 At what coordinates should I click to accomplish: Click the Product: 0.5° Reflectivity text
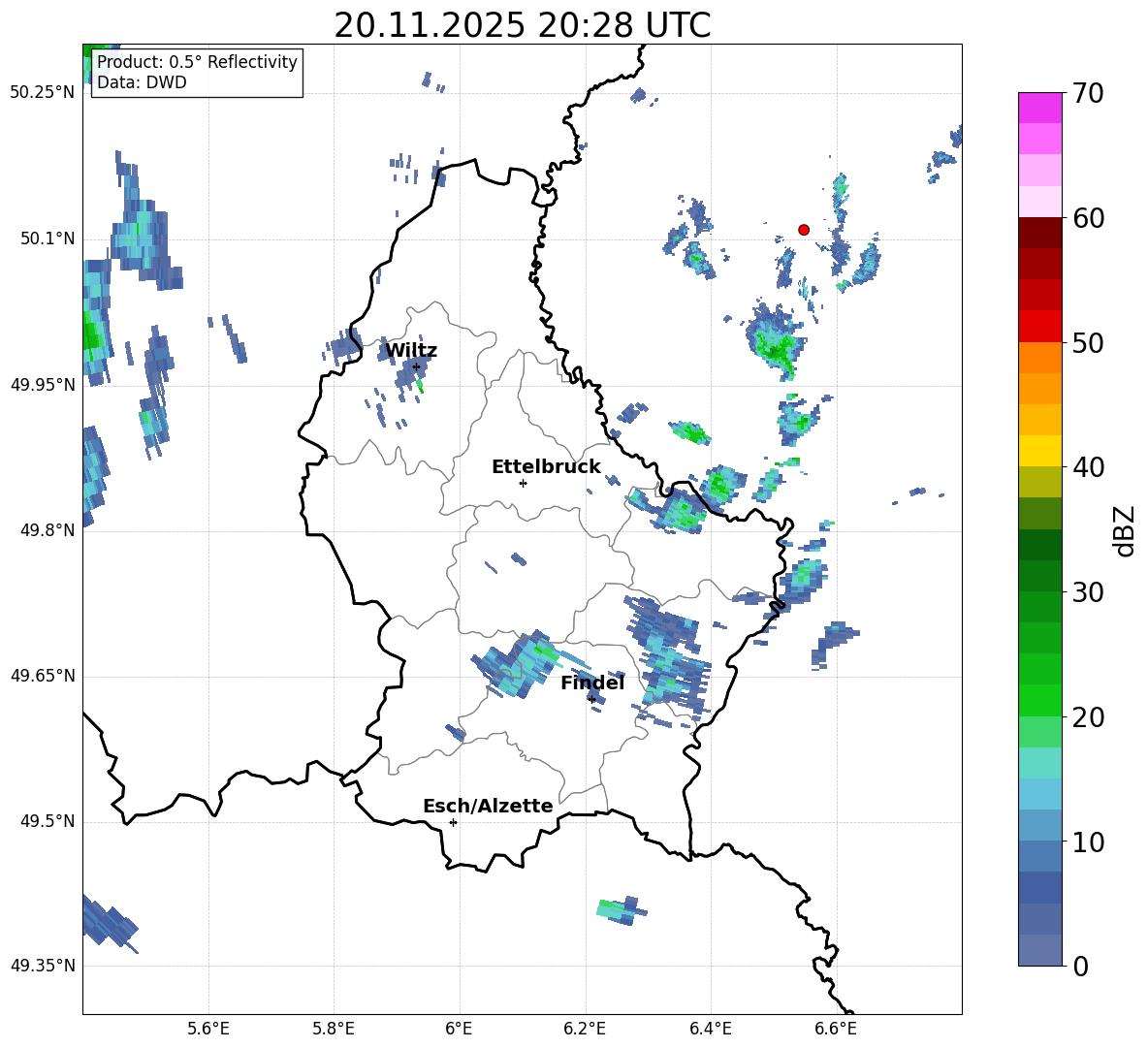197,62
